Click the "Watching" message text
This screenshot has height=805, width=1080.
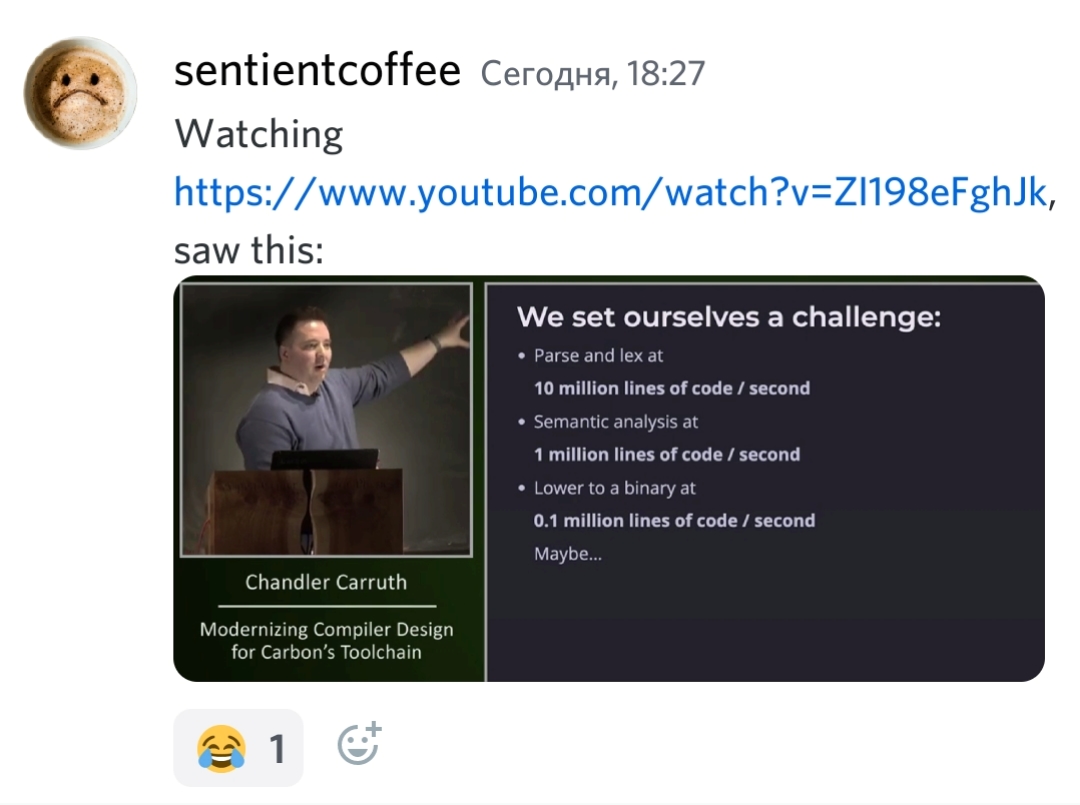click(258, 134)
